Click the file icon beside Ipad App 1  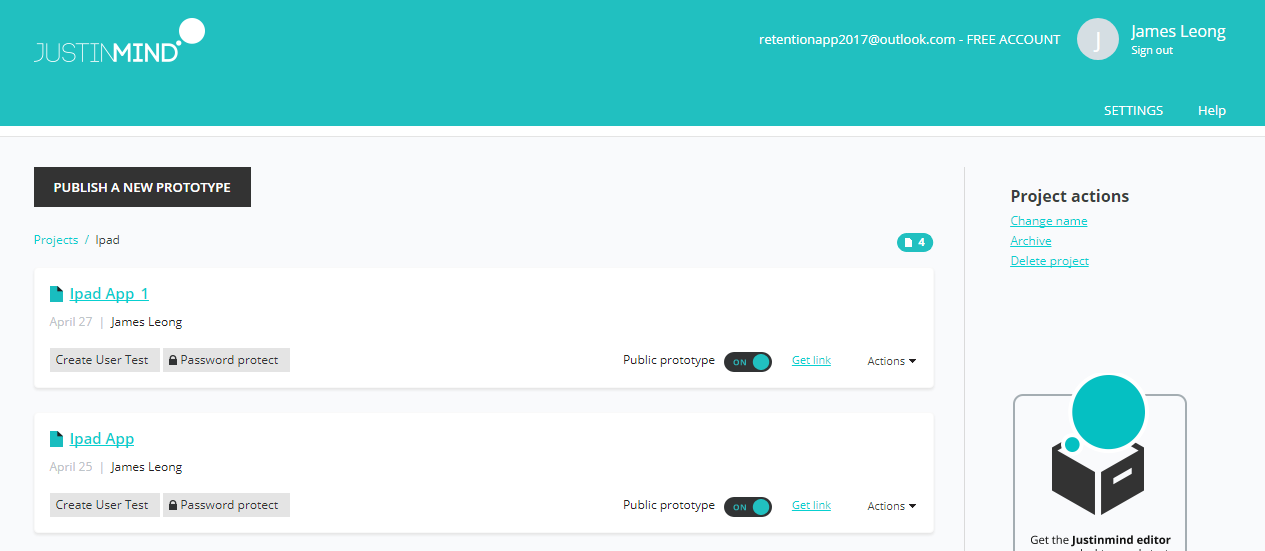pos(57,294)
